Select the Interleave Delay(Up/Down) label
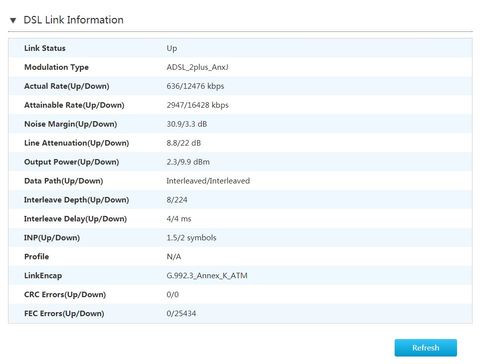This screenshot has width=480, height=364. pos(75,219)
